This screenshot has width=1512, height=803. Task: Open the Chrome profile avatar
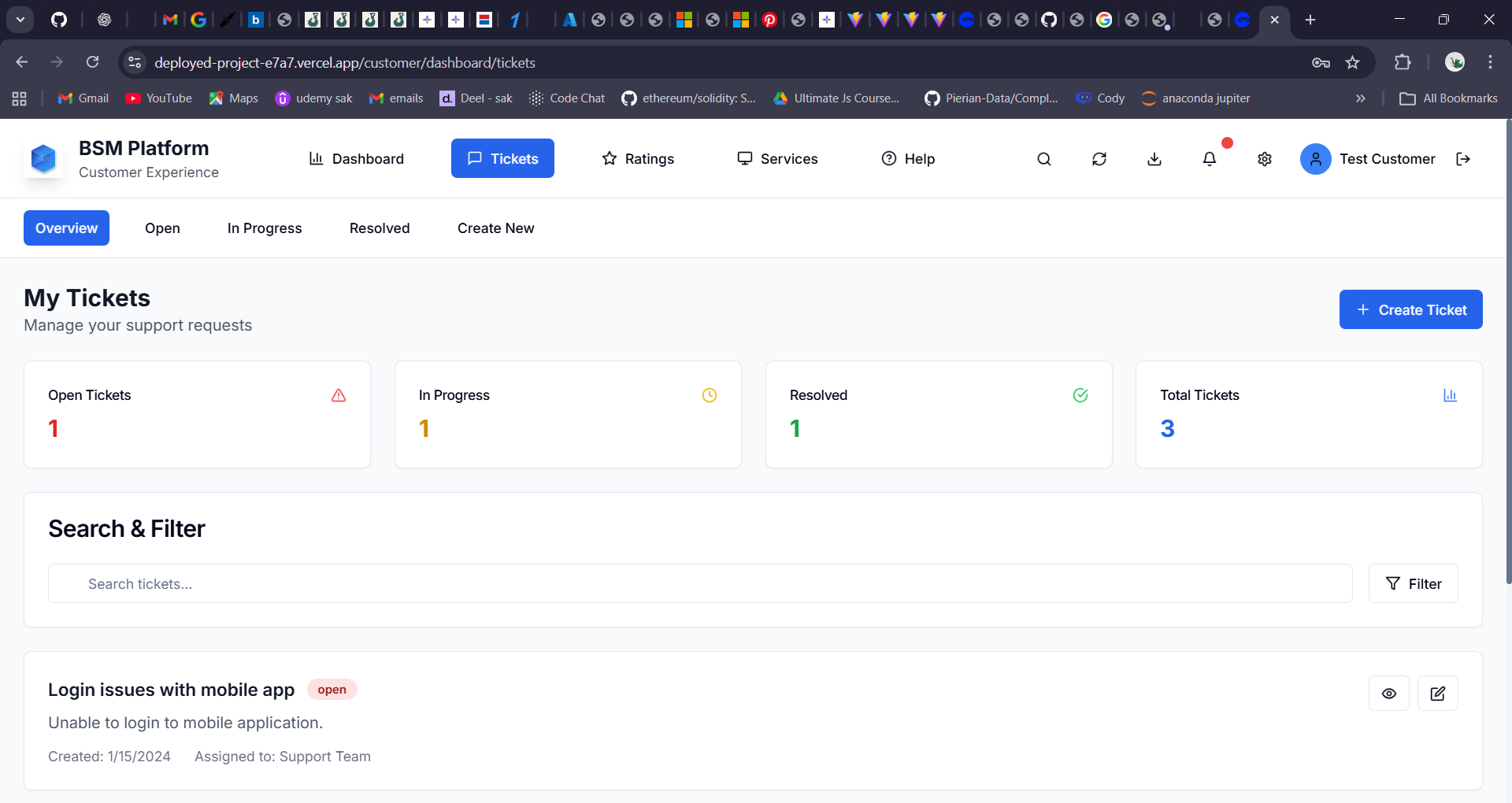[1455, 62]
